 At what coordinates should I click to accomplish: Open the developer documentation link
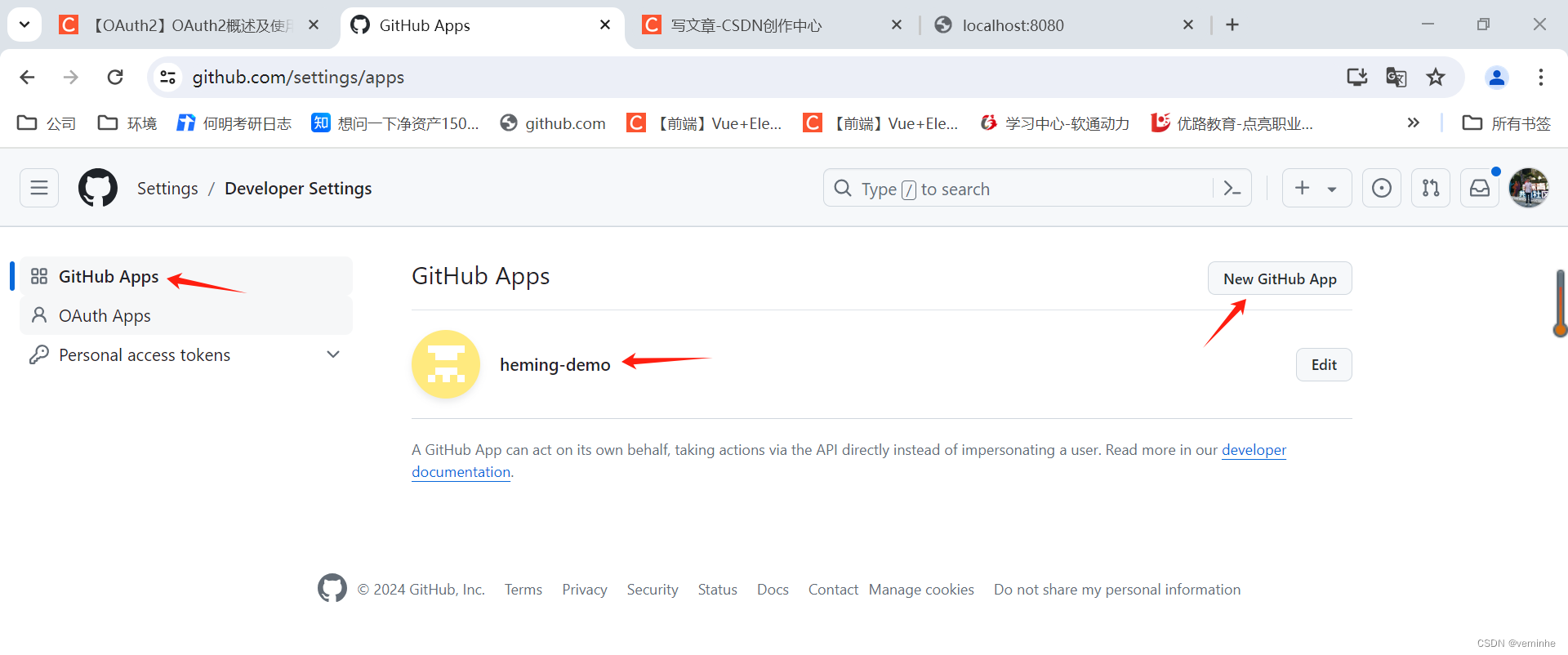pos(1254,450)
